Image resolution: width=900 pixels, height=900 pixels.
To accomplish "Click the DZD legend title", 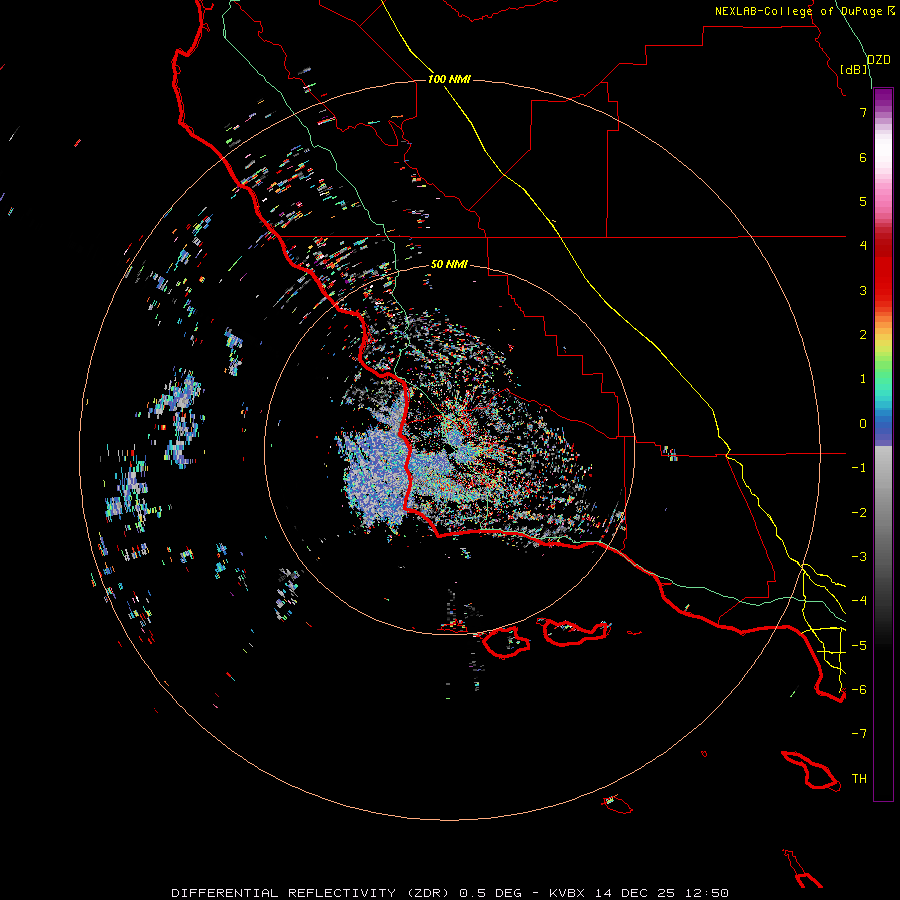I will tap(879, 60).
